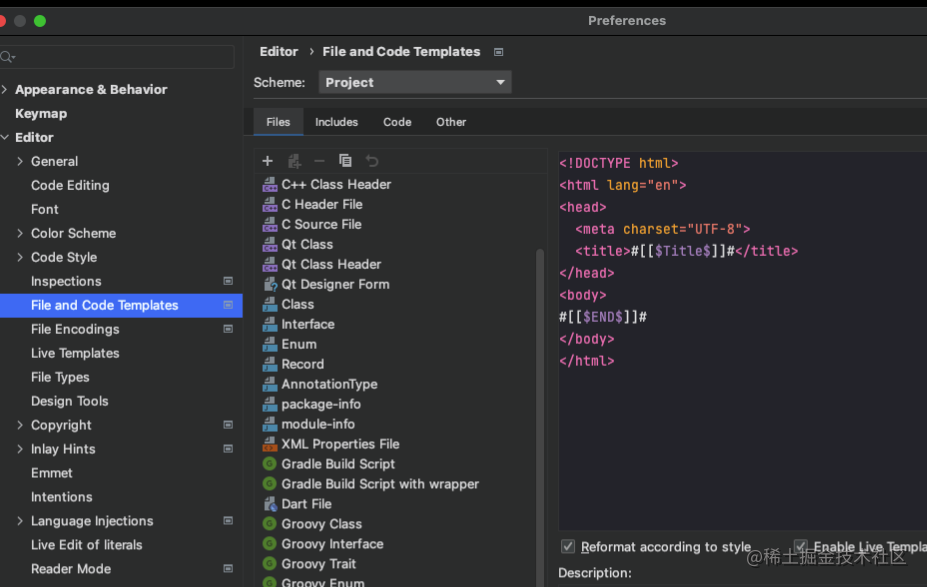Select the module-info template
927x587 pixels.
point(318,424)
